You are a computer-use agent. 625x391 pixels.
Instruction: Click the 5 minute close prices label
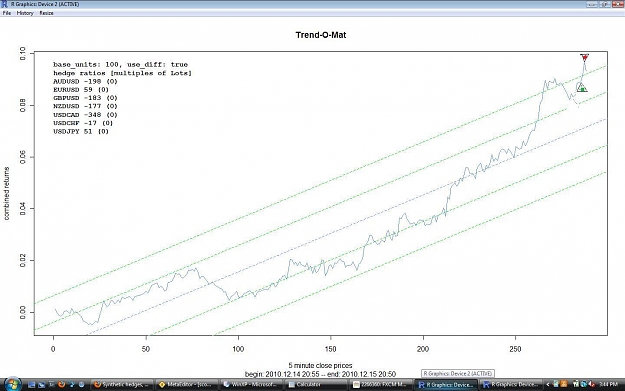tap(320, 365)
